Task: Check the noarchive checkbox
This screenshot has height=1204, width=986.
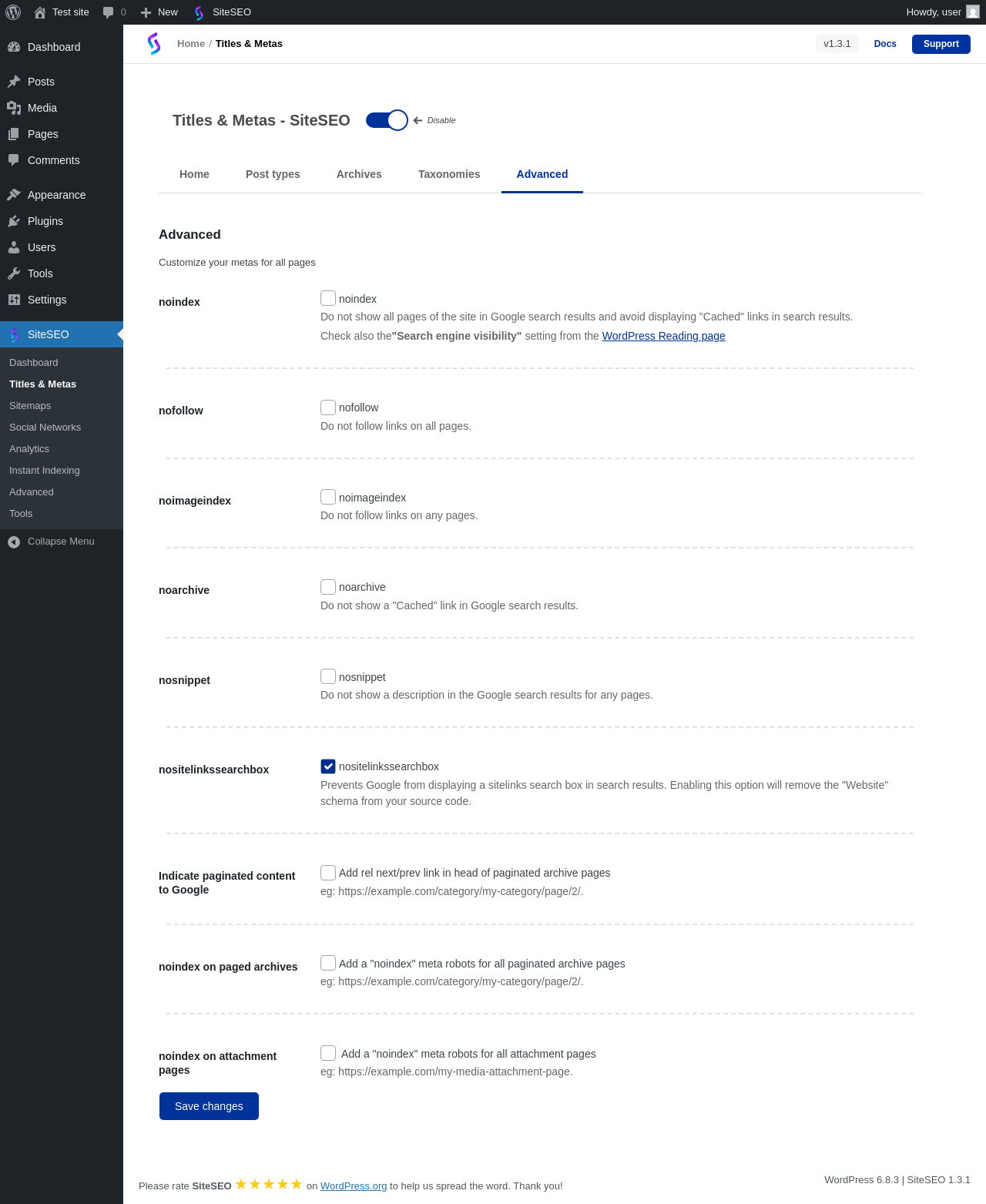Action: tap(328, 587)
